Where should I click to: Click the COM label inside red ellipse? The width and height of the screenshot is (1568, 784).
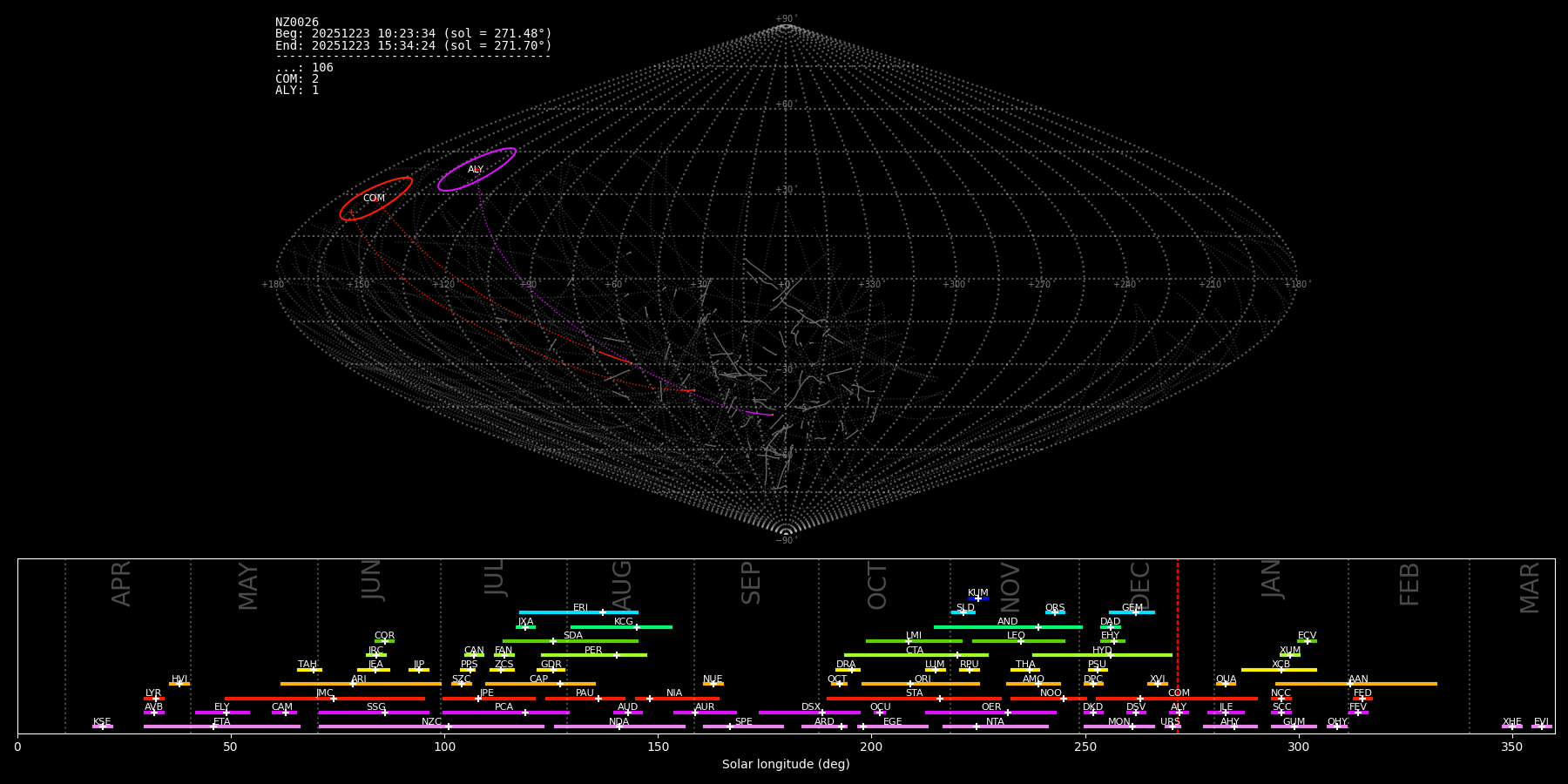click(x=374, y=199)
